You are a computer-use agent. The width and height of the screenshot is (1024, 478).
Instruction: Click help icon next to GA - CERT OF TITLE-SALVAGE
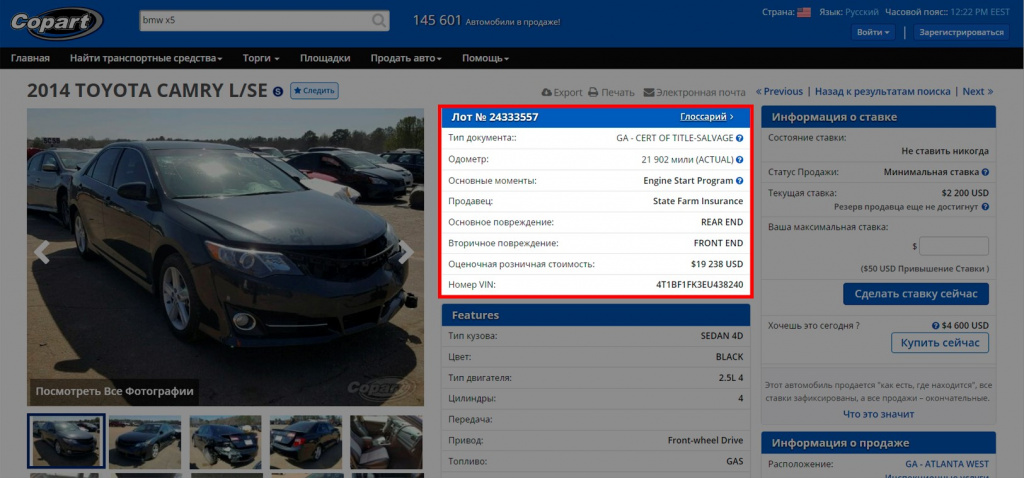tap(739, 138)
